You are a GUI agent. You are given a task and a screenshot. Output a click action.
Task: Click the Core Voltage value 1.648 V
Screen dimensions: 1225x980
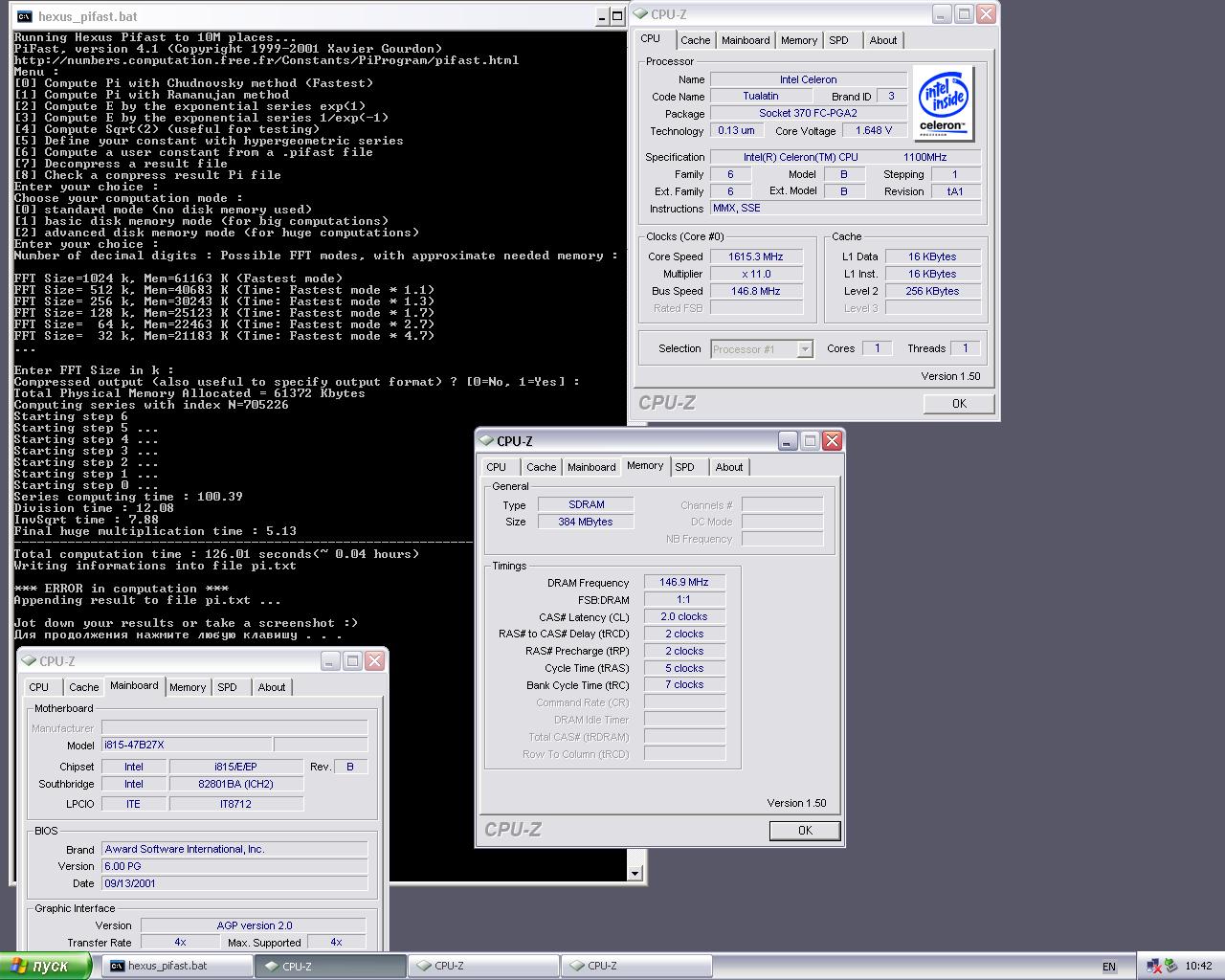[x=874, y=130]
